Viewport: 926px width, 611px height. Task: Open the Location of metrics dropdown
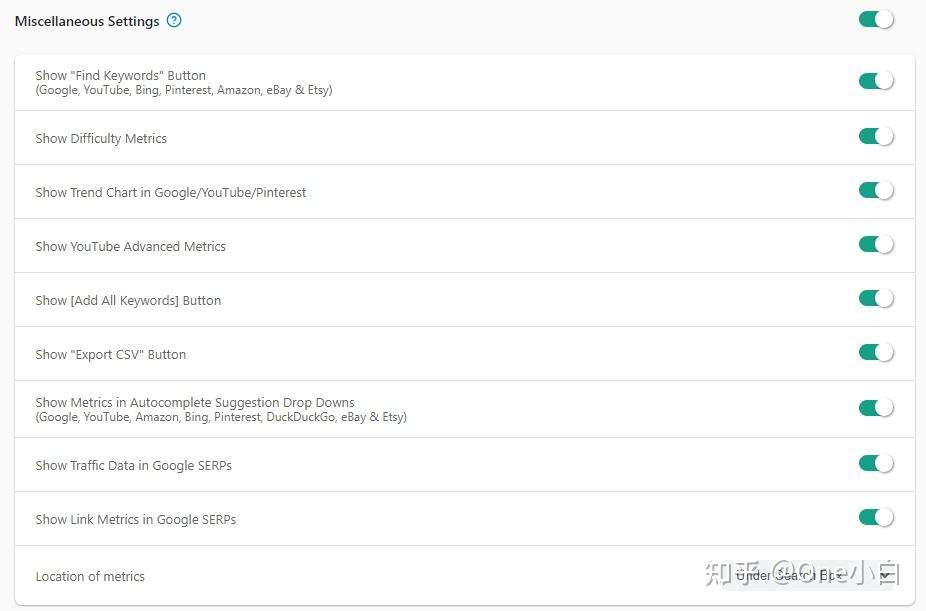pyautogui.click(x=812, y=576)
